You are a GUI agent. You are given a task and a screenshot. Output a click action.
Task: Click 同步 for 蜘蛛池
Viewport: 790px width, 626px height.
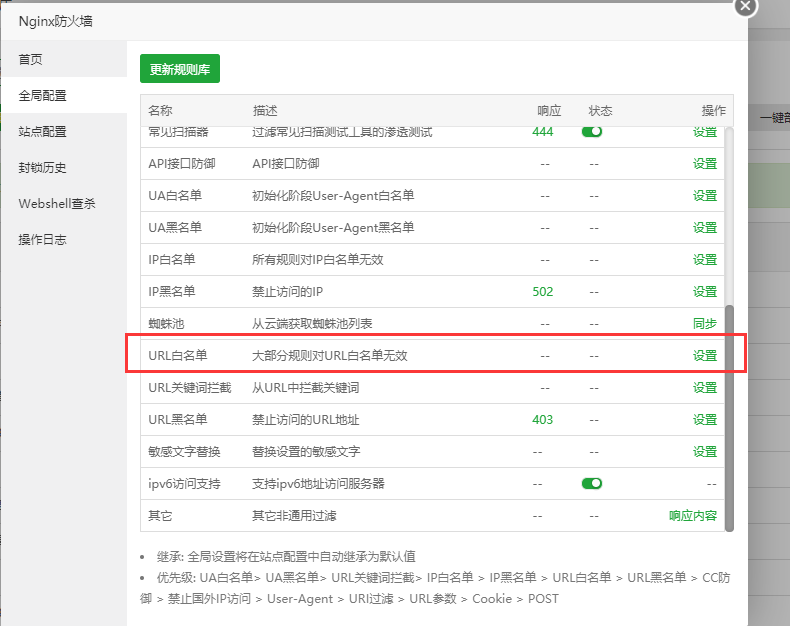click(x=705, y=323)
